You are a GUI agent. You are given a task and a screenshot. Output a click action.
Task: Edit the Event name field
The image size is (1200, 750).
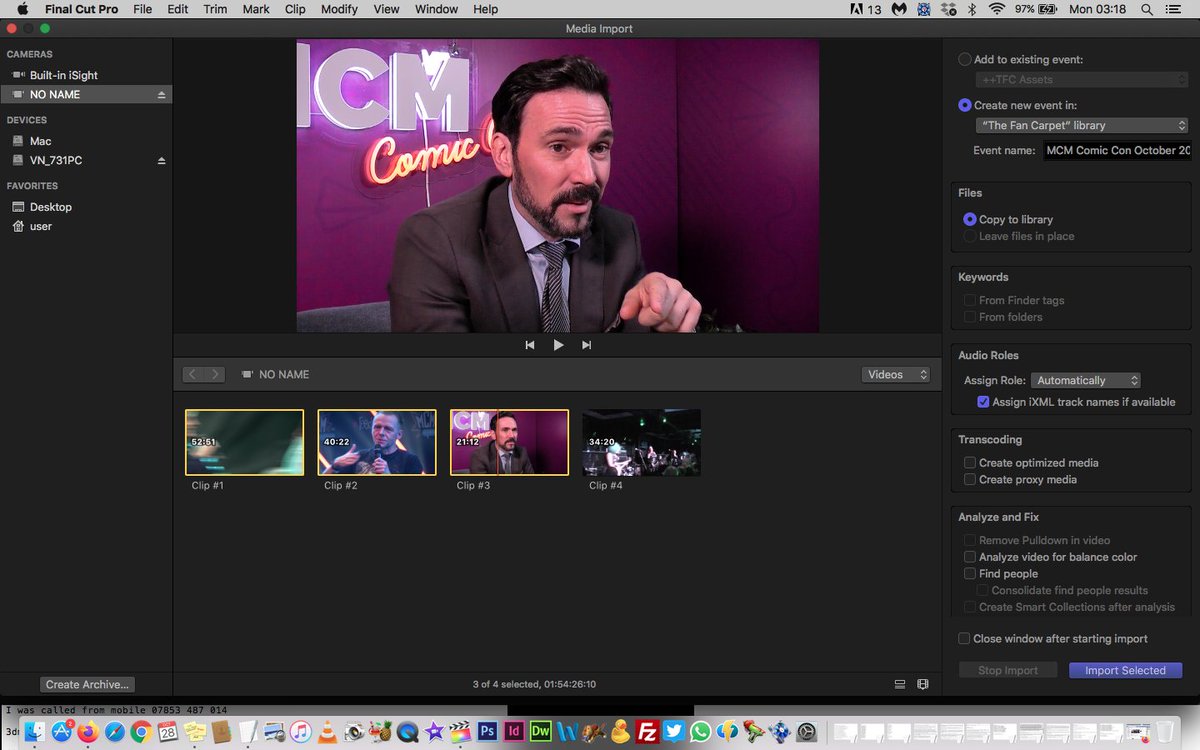tap(1117, 151)
